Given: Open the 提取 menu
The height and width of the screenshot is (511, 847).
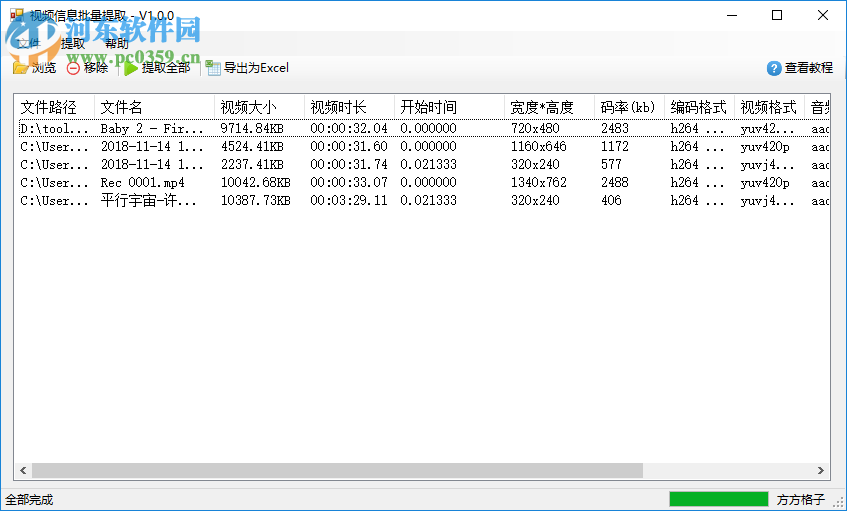Looking at the screenshot, I should point(73,43).
